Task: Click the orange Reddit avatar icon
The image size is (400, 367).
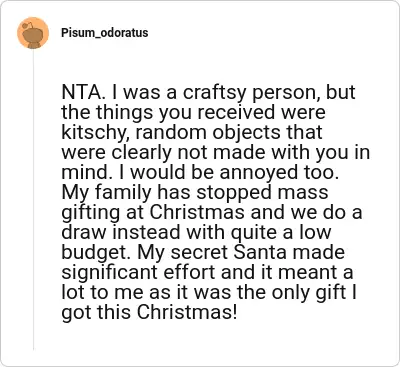Action: pos(33,33)
